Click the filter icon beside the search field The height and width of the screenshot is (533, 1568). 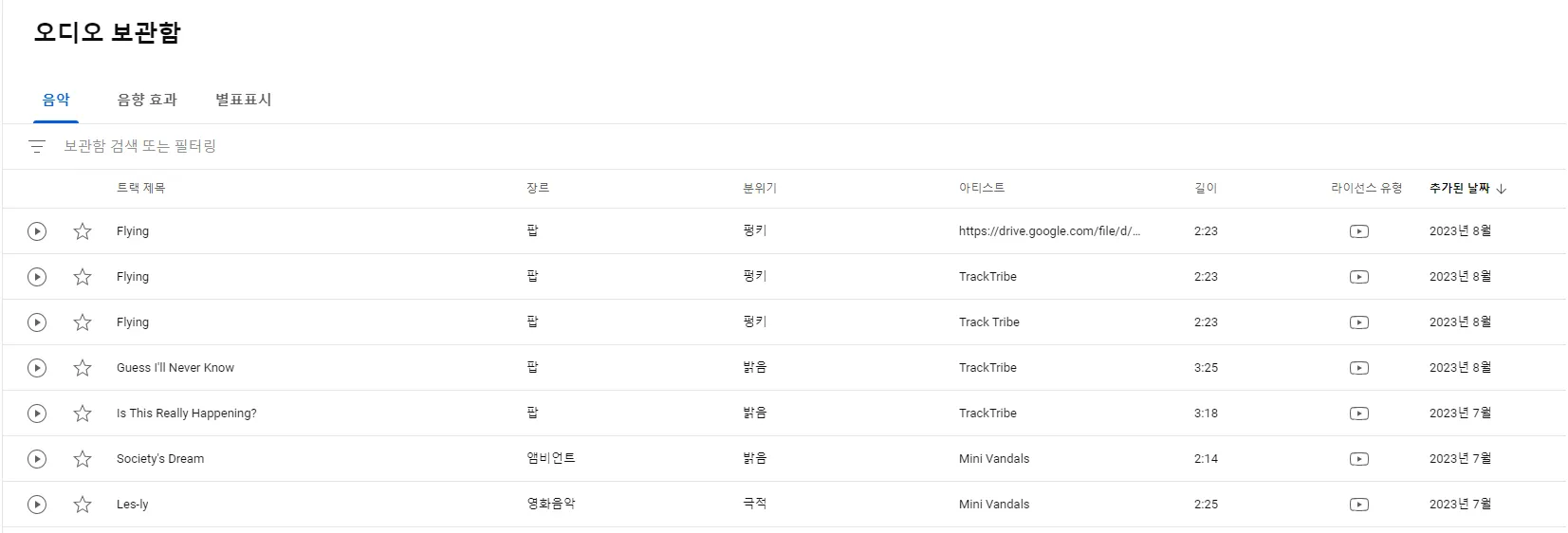pos(37,146)
